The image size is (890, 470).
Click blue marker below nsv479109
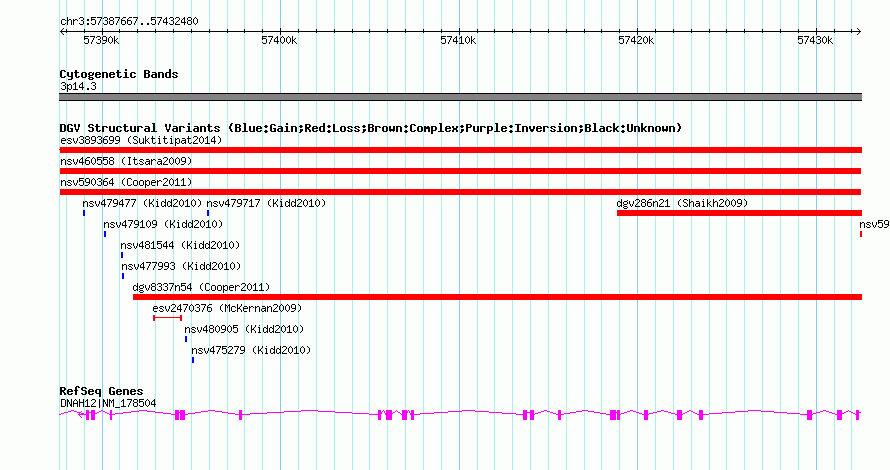point(105,234)
